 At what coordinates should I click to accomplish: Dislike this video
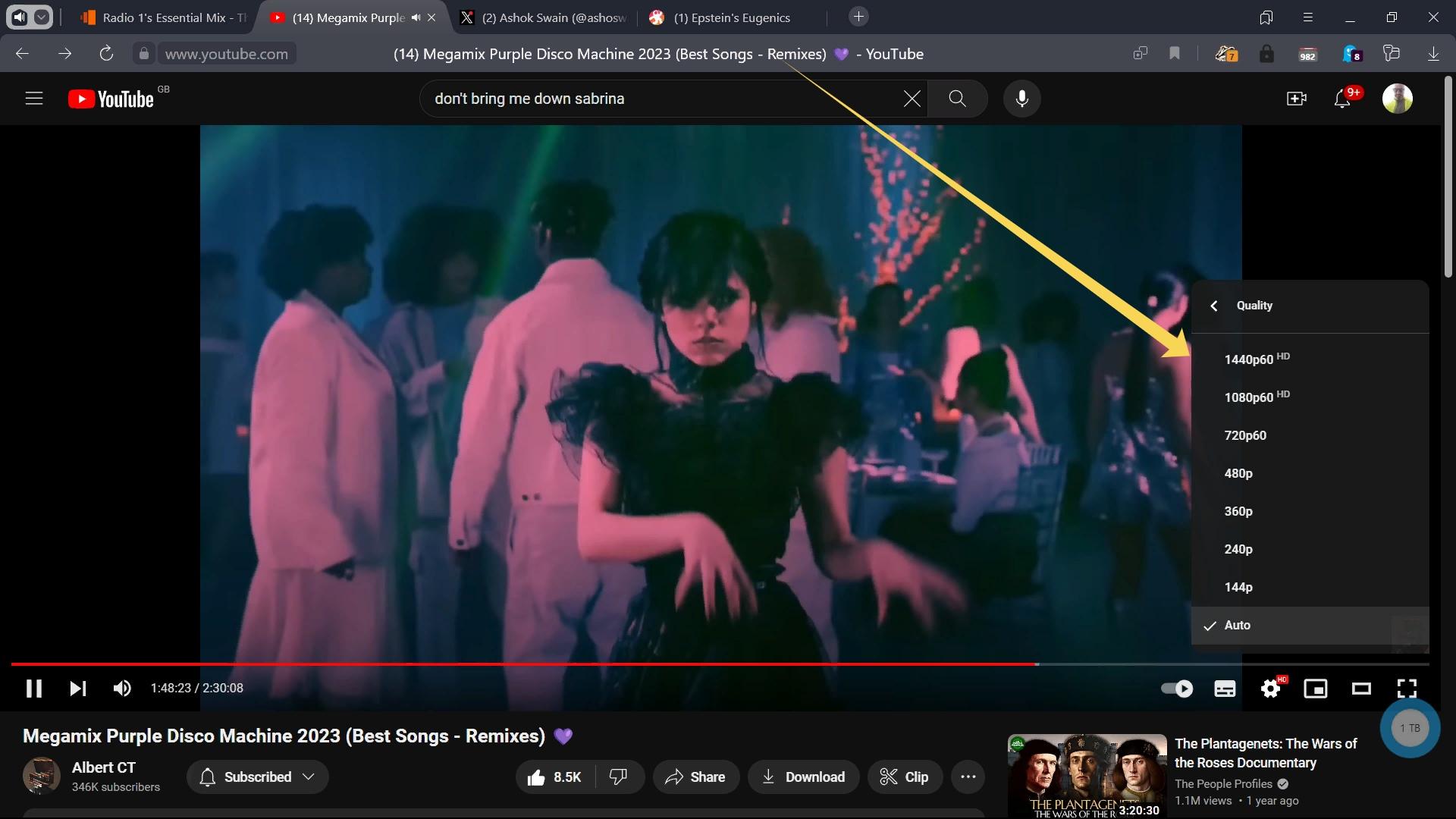coord(619,777)
